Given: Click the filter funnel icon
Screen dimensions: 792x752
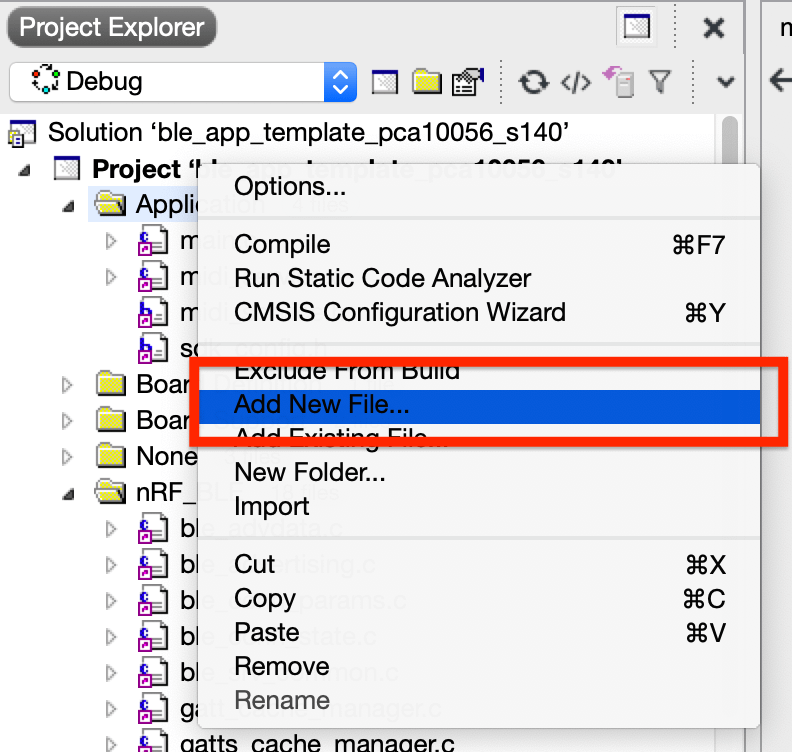Looking at the screenshot, I should (660, 81).
